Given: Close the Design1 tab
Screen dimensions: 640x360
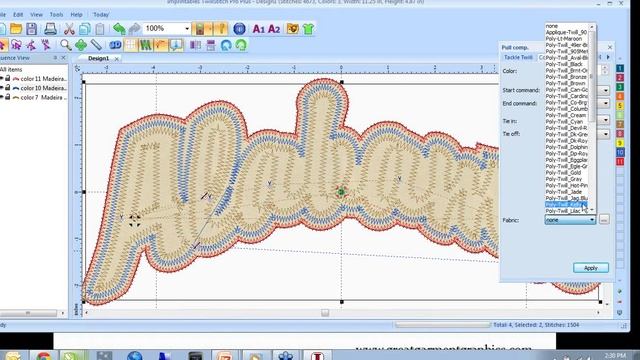Looking at the screenshot, I should [116, 59].
